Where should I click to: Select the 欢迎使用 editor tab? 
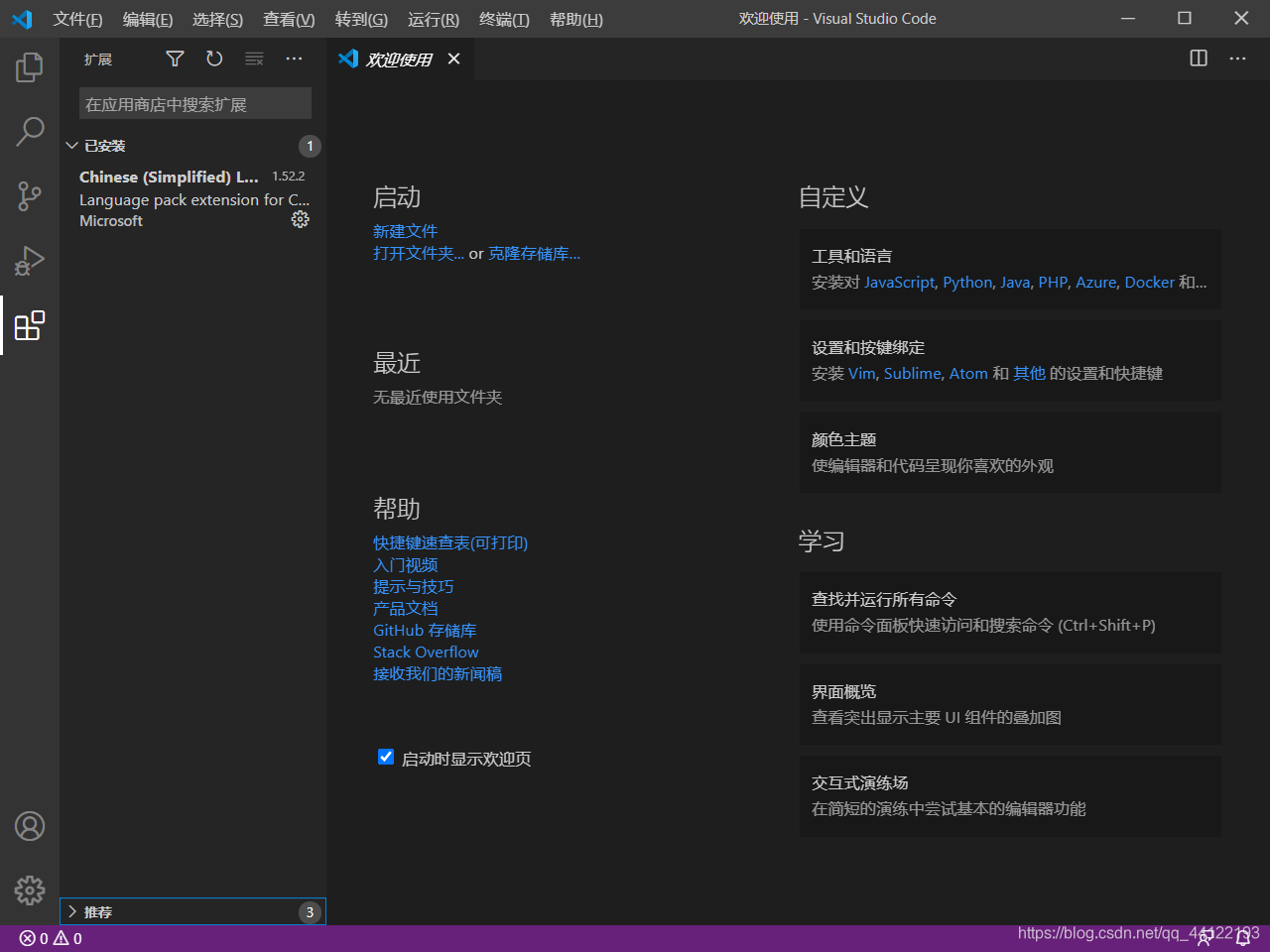coord(401,59)
